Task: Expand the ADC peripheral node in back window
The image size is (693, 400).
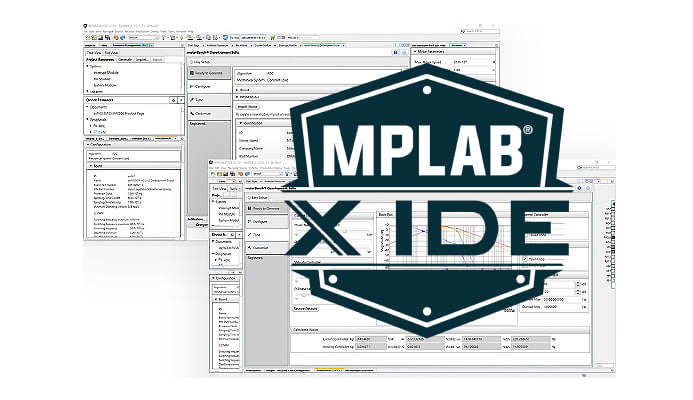Action: [91, 126]
